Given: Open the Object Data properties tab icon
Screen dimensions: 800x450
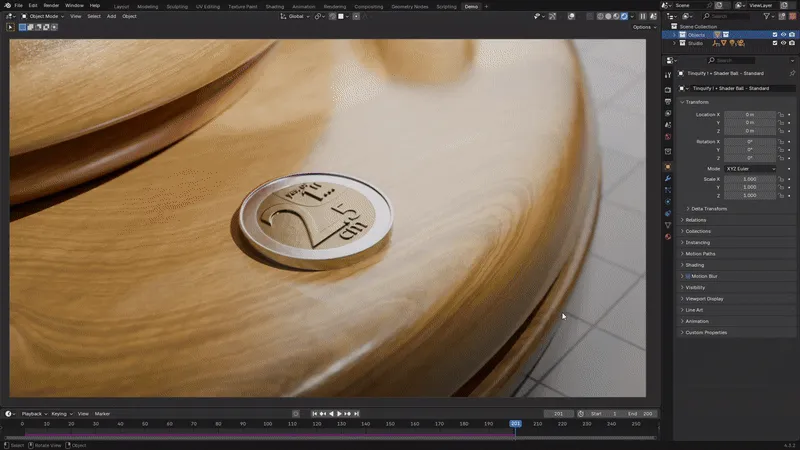Looking at the screenshot, I should click(x=668, y=225).
